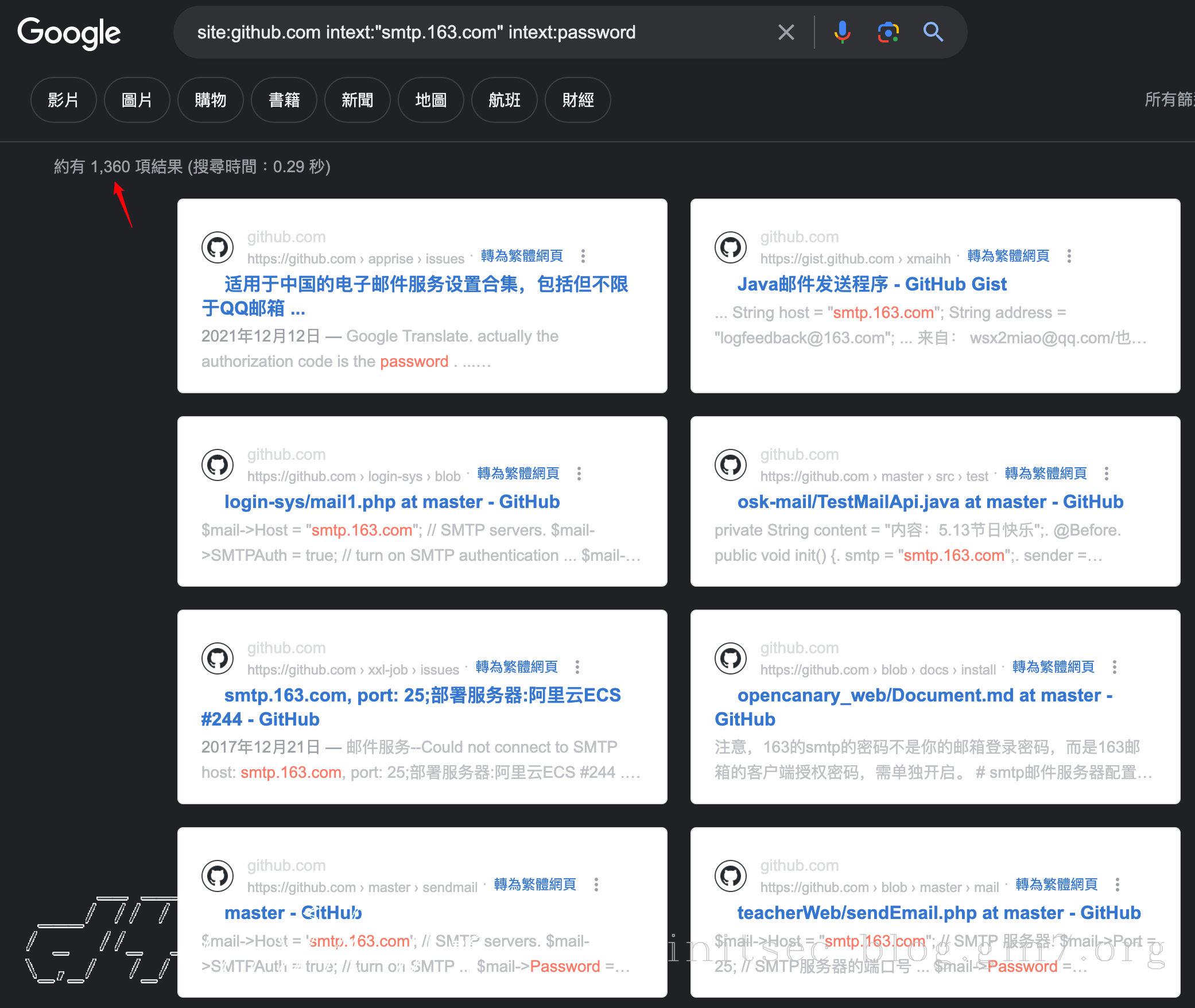Click the Google logo to return home

(69, 33)
